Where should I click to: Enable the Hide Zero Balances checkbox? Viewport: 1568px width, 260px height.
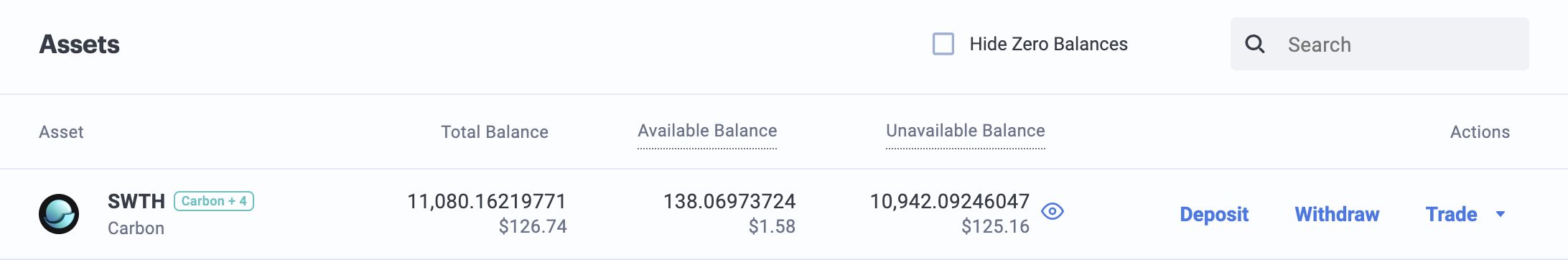943,44
